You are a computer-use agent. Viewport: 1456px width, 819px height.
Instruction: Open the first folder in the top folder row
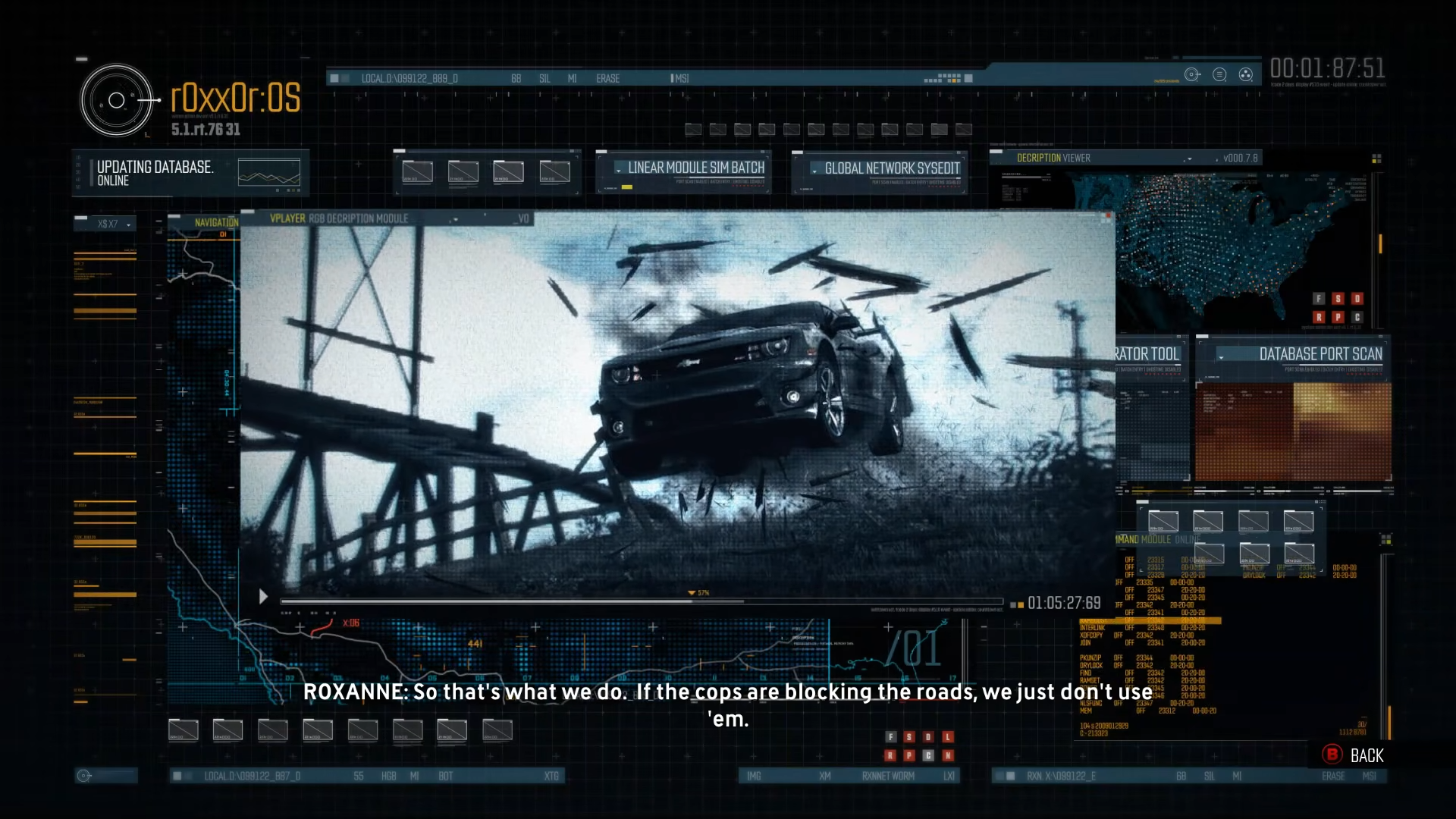click(693, 130)
